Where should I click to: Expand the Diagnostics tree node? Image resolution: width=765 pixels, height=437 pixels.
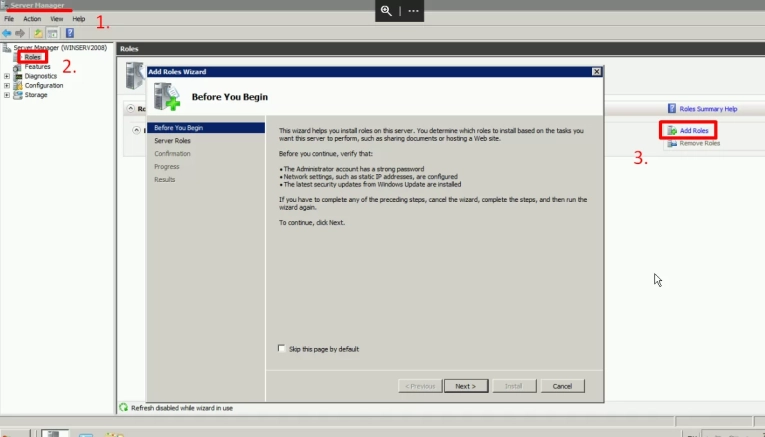7,76
